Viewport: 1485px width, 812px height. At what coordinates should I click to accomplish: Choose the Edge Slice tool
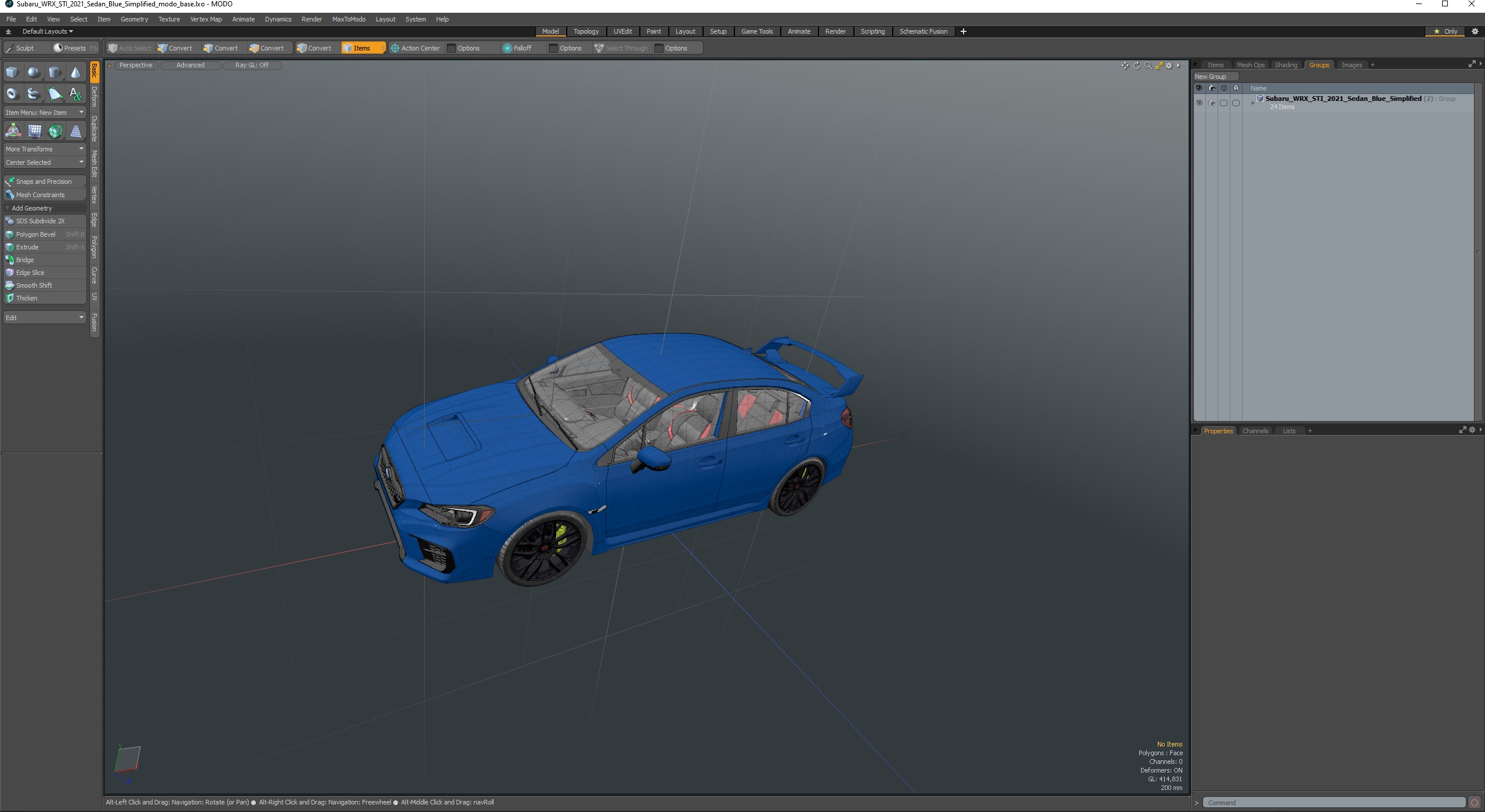[x=45, y=273]
